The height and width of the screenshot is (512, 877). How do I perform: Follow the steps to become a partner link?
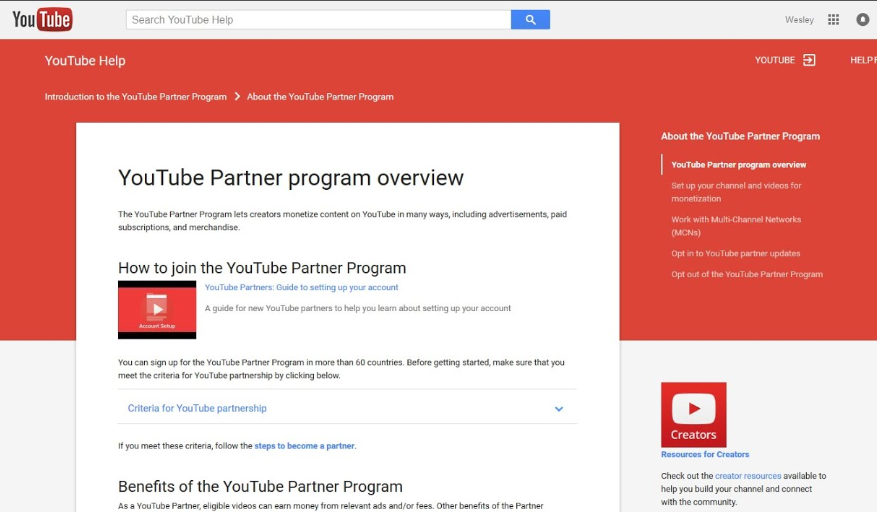tap(304, 446)
